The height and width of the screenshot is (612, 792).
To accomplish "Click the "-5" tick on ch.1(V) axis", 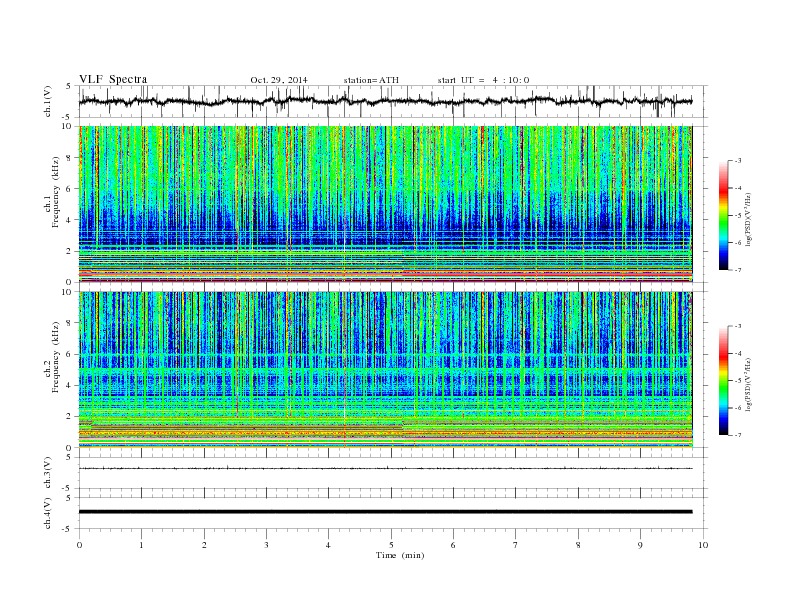I will pos(68,118).
